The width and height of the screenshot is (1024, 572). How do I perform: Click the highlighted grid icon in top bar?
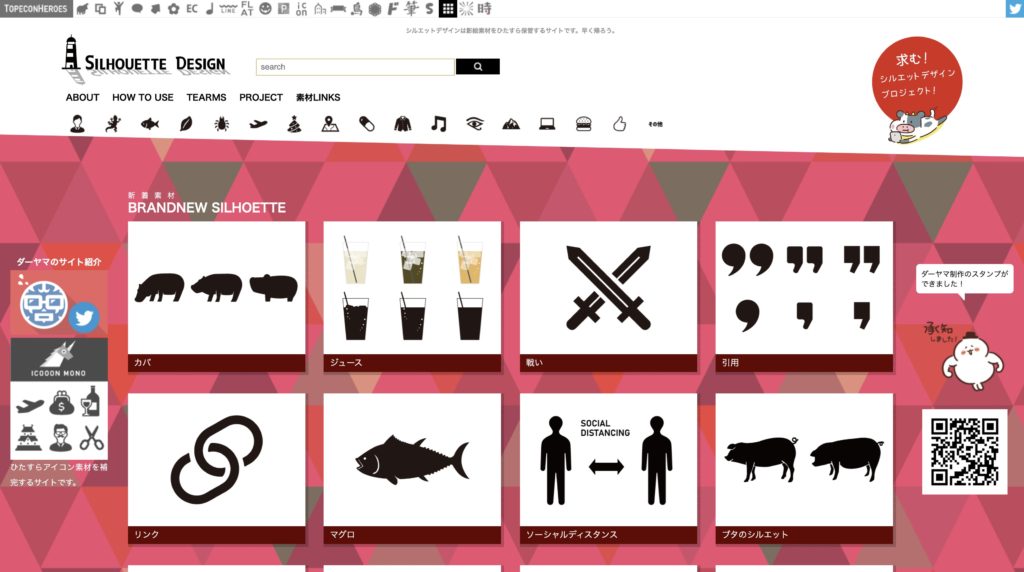pyautogui.click(x=447, y=8)
